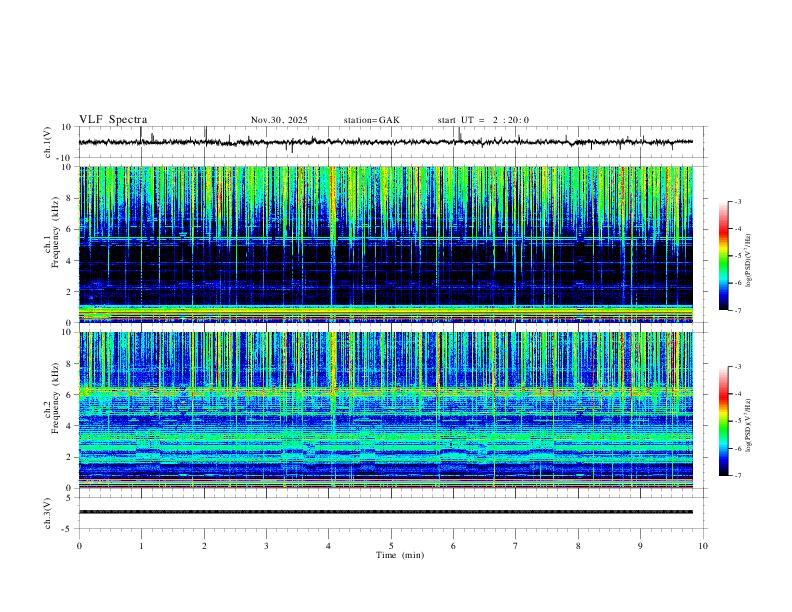
Task: Click inside the ch.2 spectrogram panel
Action: coord(385,410)
